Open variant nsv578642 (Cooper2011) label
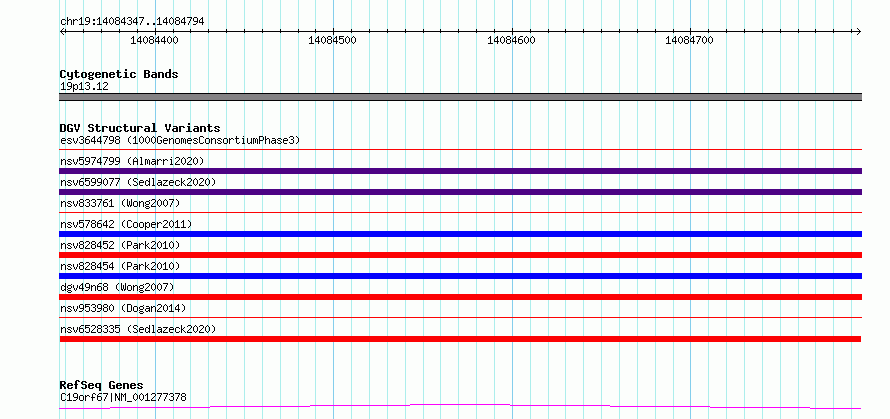The image size is (890, 419). coord(126,224)
